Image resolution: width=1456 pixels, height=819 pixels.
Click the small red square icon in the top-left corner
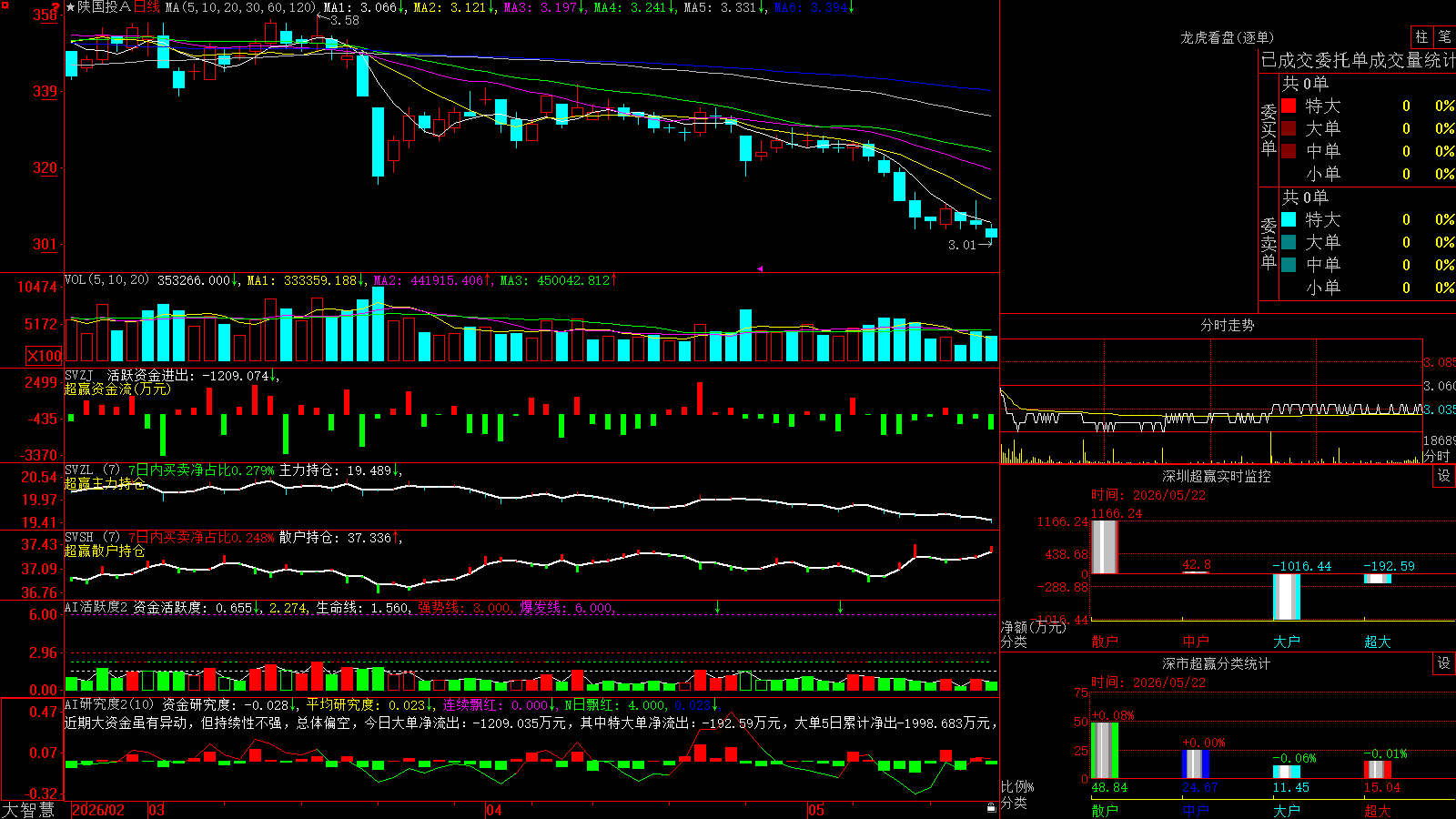pyautogui.click(x=5, y=5)
